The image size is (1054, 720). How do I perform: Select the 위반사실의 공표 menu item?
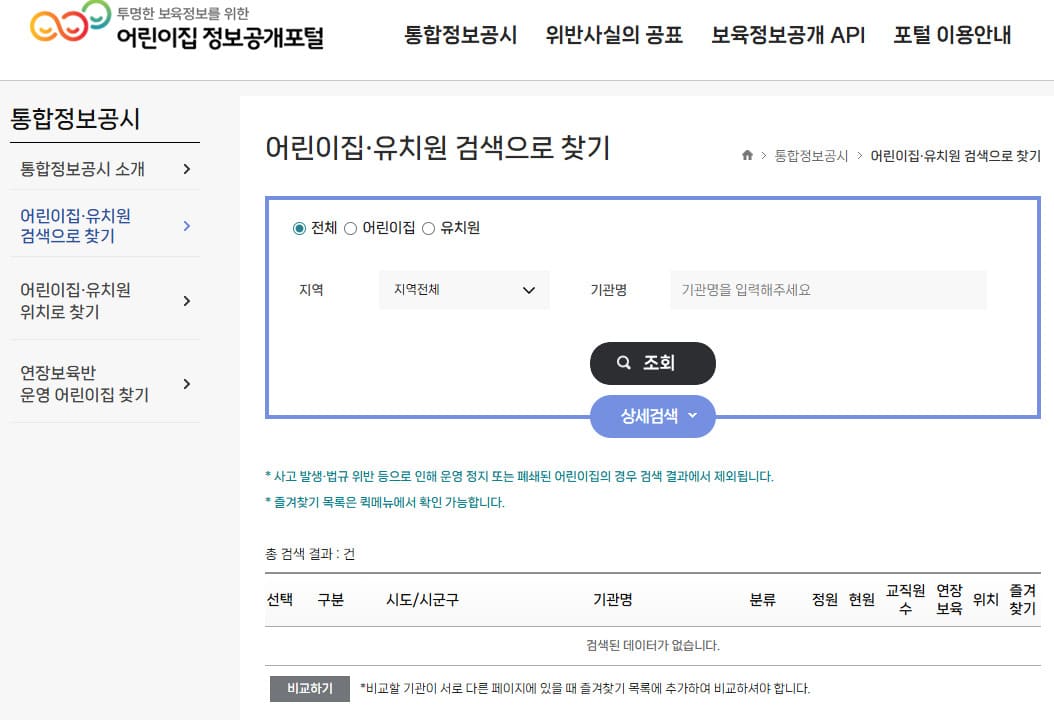[614, 33]
